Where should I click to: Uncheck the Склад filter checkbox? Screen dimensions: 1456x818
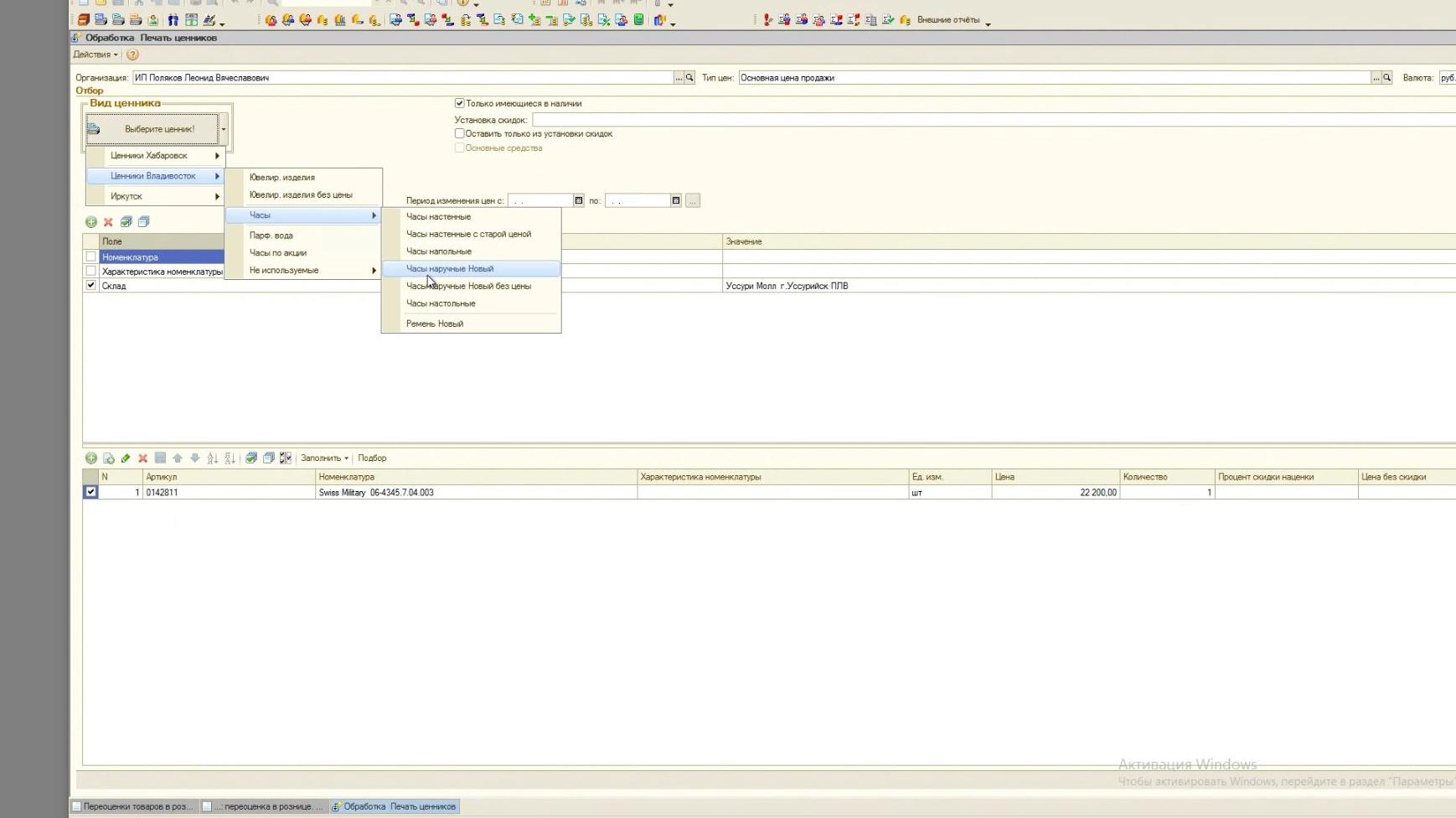click(x=91, y=286)
